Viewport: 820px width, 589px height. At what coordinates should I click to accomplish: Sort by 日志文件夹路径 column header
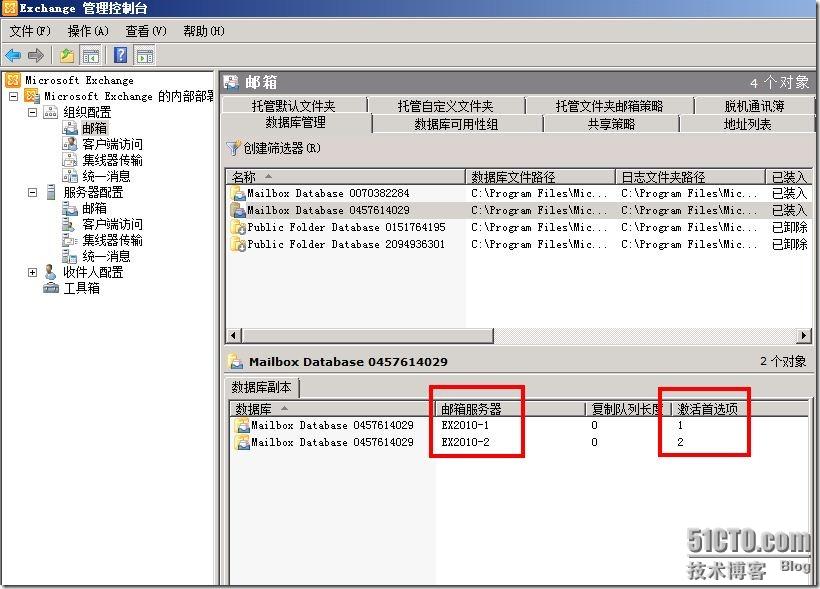pos(690,177)
